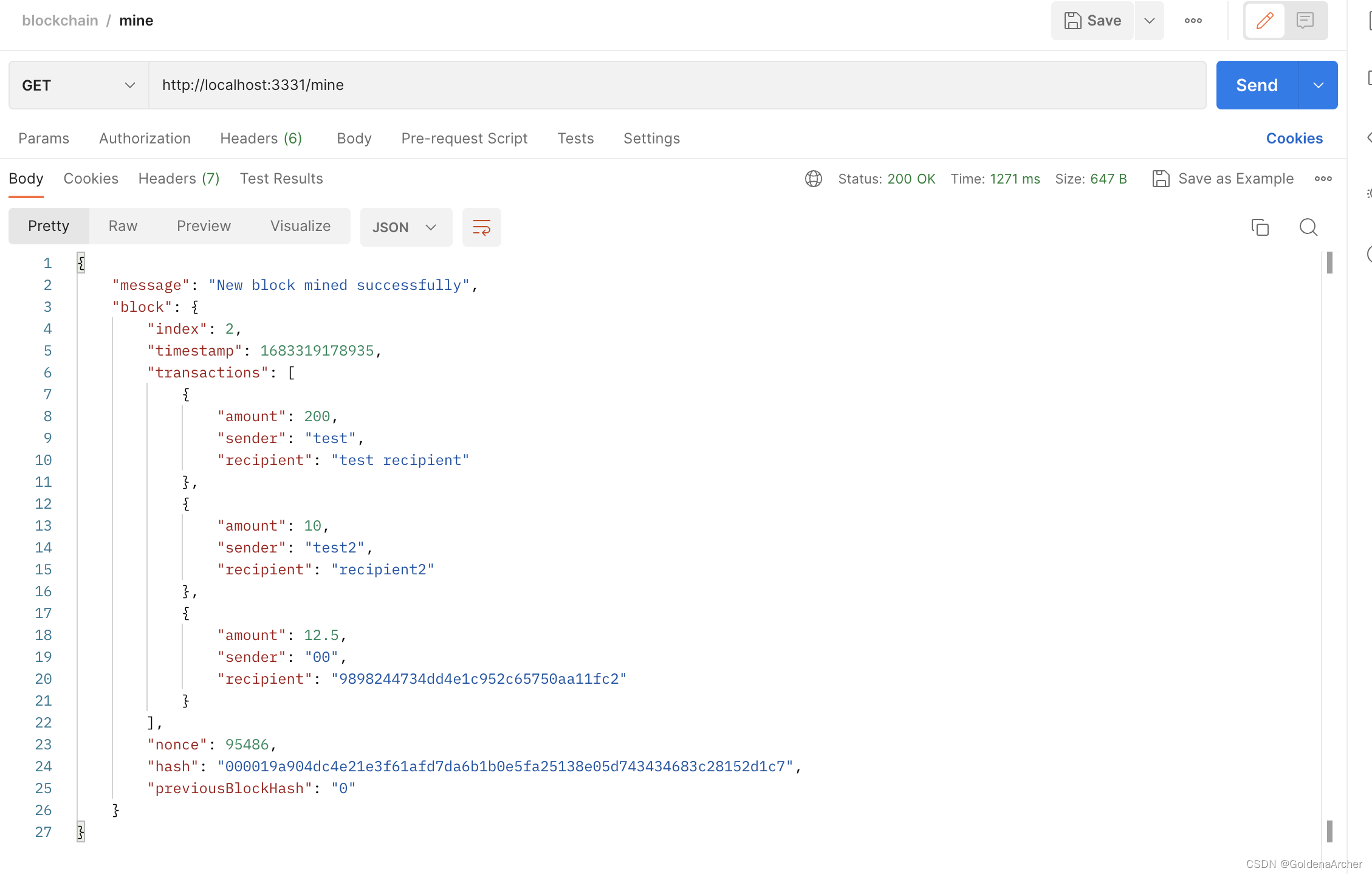
Task: Toggle line wrap in response viewer
Action: pyautogui.click(x=481, y=227)
